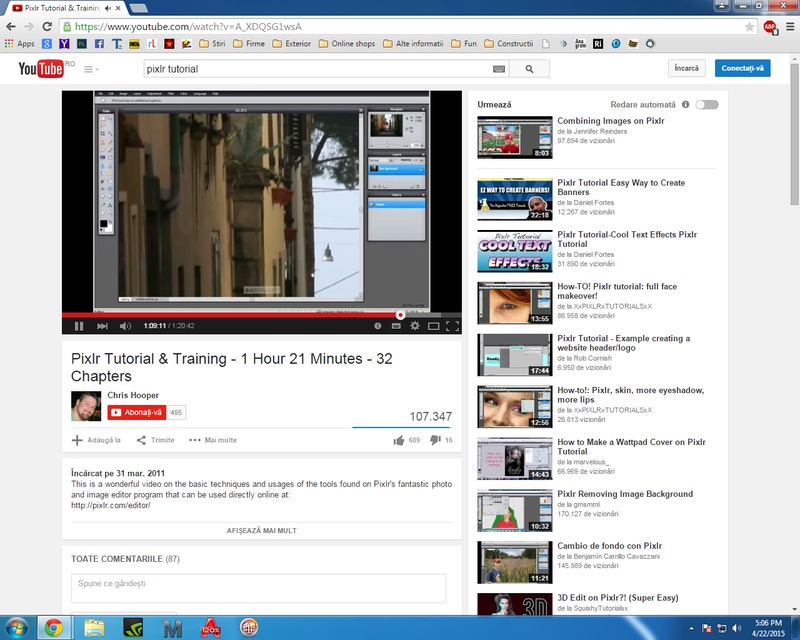
Task: Subscribe with the Abonați-vă button
Action: click(137, 412)
